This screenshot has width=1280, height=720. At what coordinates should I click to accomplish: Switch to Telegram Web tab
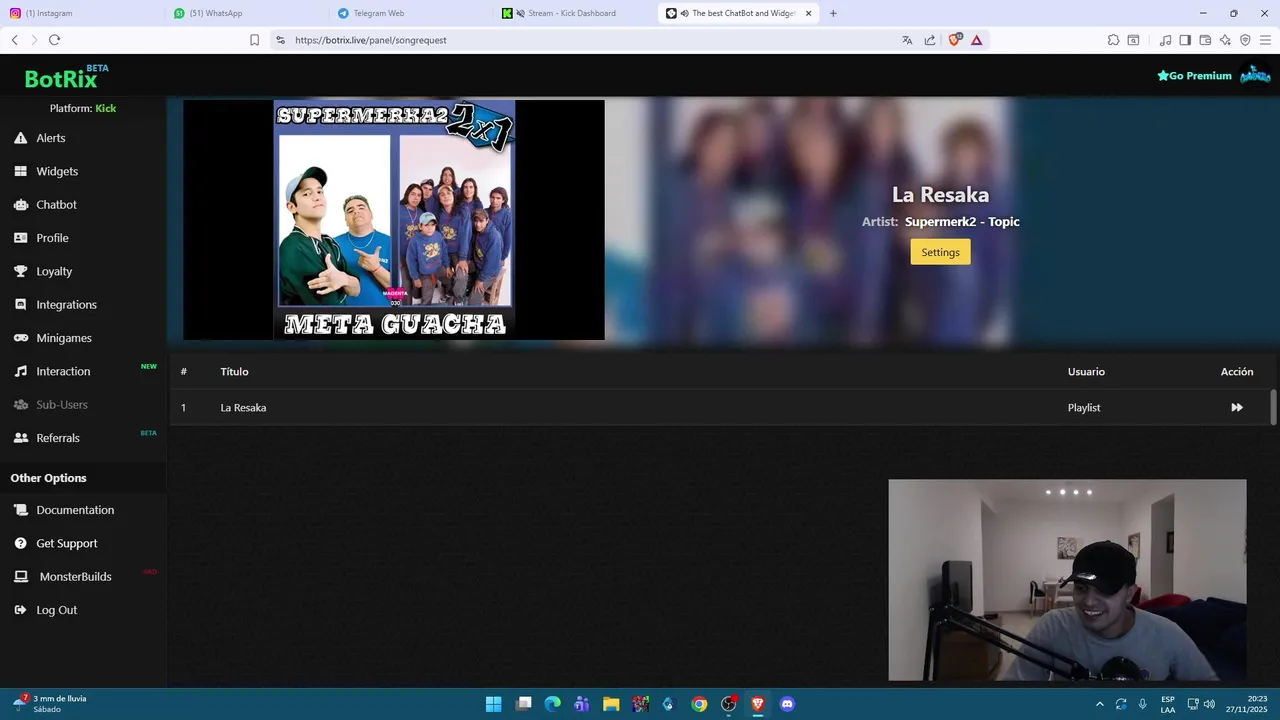[410, 13]
